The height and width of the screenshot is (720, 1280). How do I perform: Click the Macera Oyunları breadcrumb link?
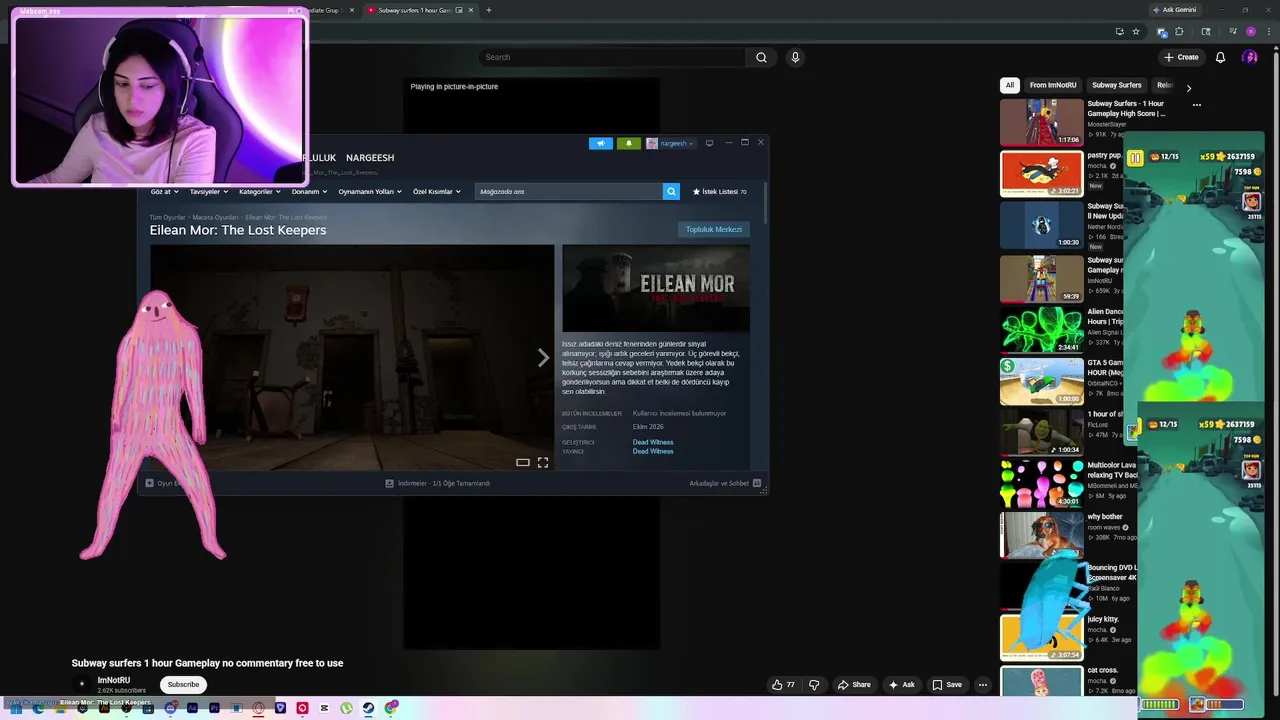[215, 217]
